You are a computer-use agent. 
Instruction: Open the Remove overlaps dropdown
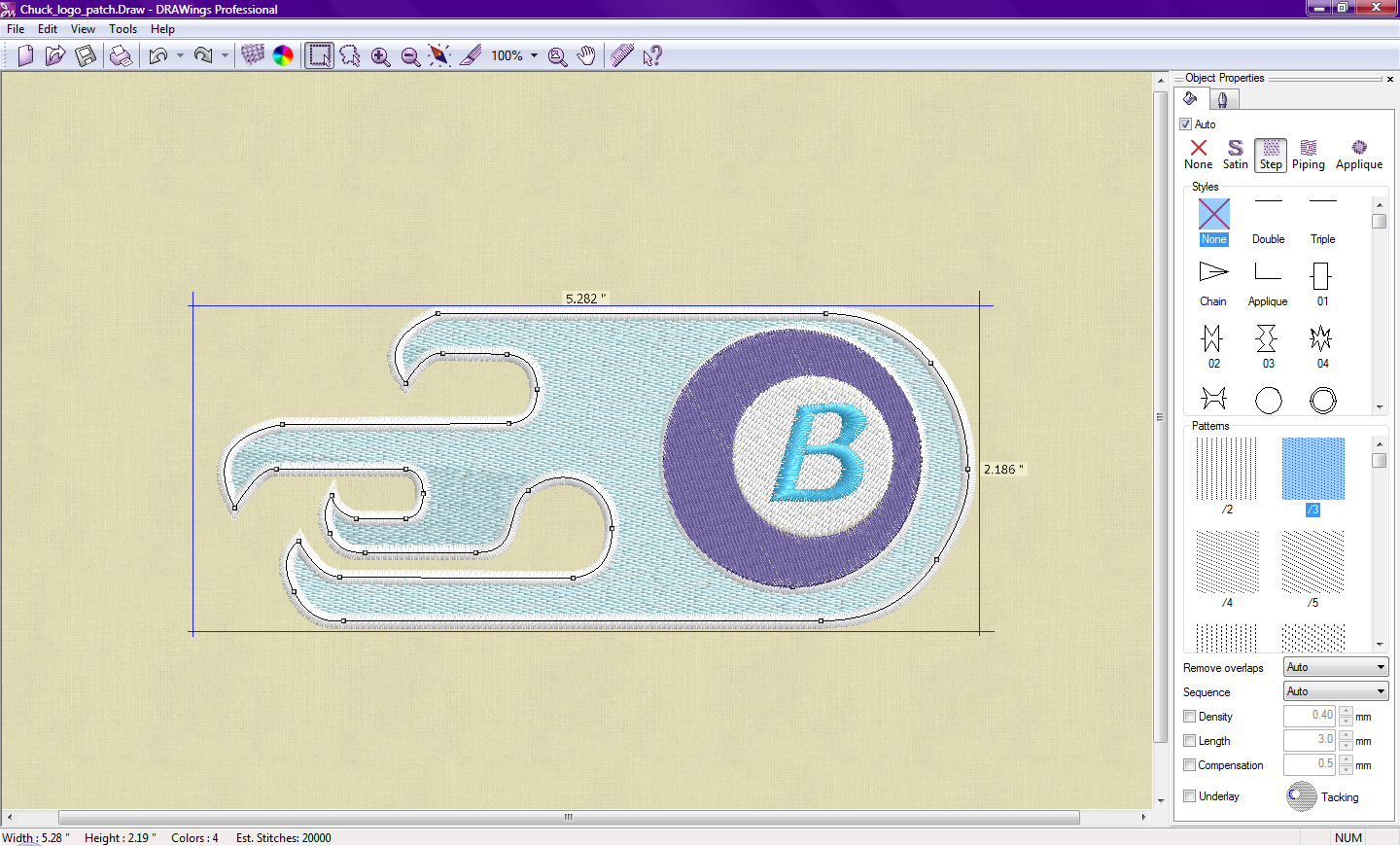pos(1336,667)
